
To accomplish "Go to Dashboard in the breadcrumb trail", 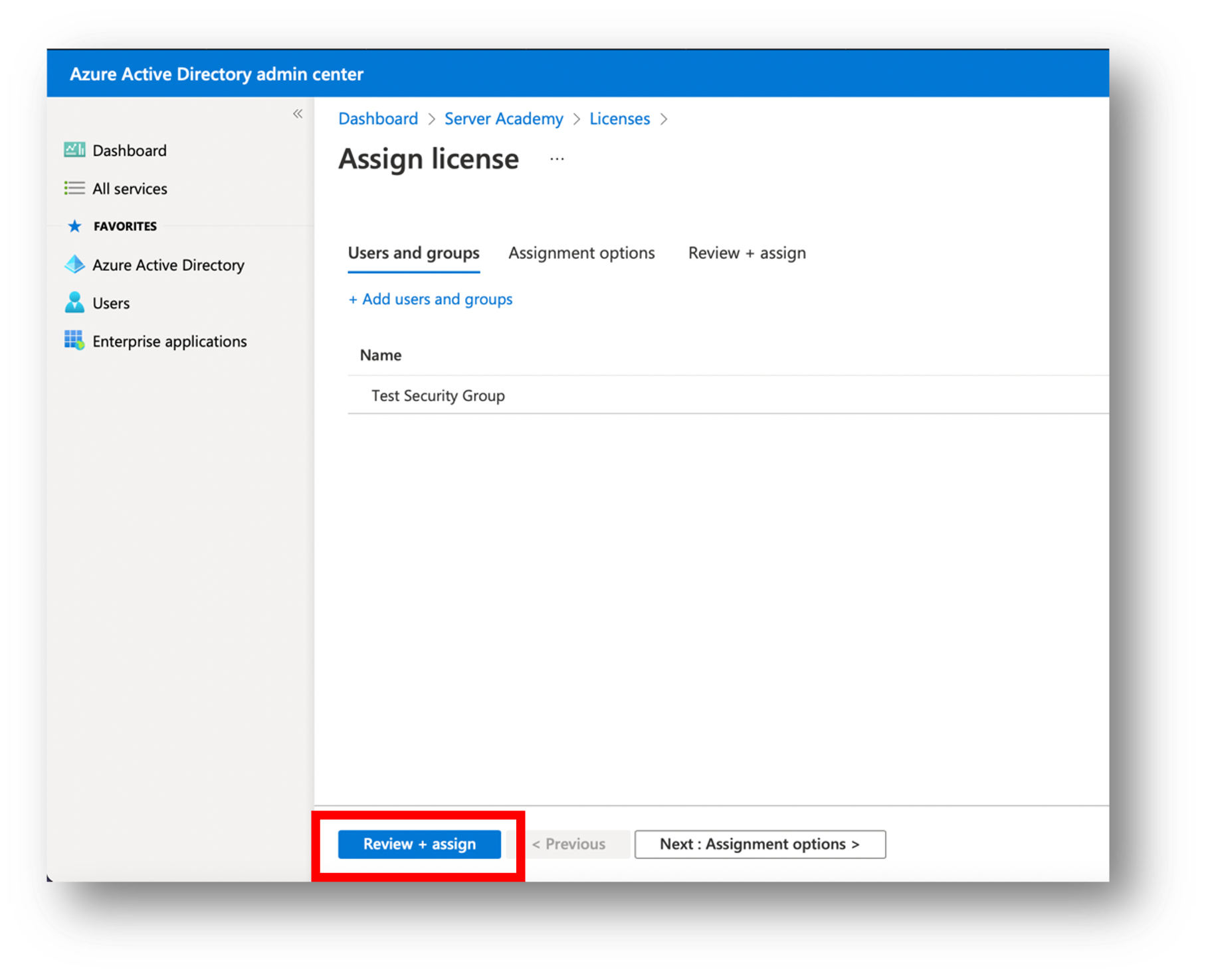I will point(378,119).
